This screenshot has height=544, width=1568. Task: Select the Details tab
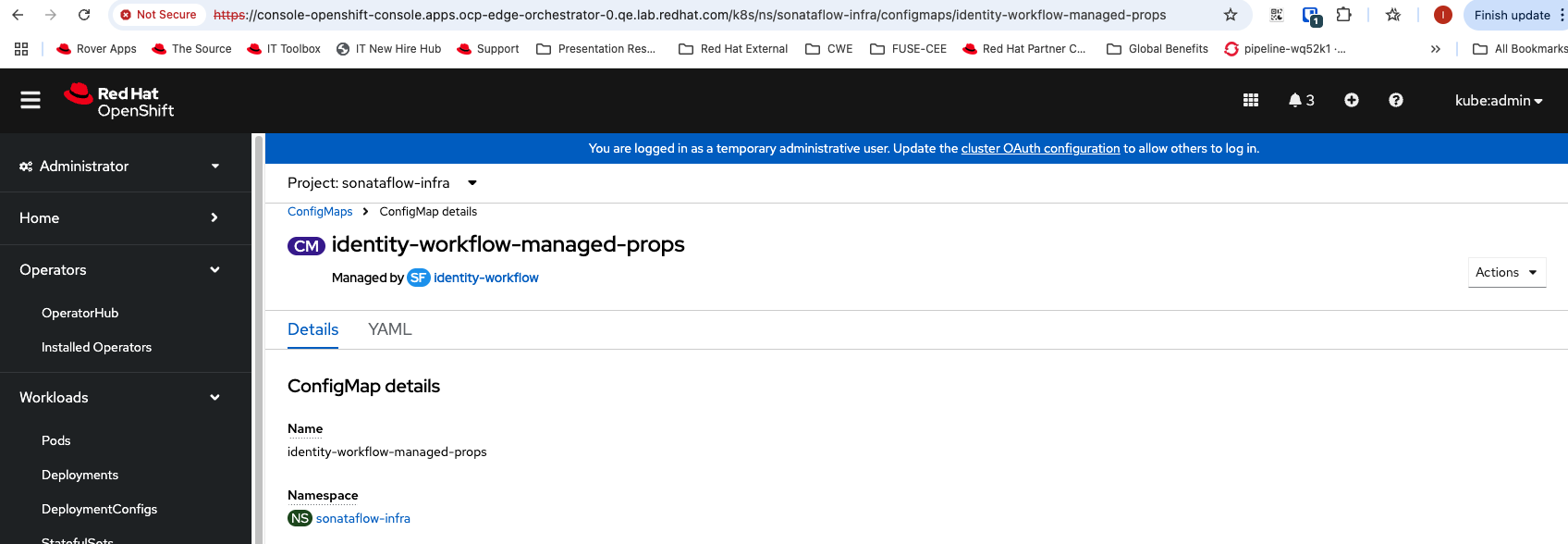click(x=312, y=329)
